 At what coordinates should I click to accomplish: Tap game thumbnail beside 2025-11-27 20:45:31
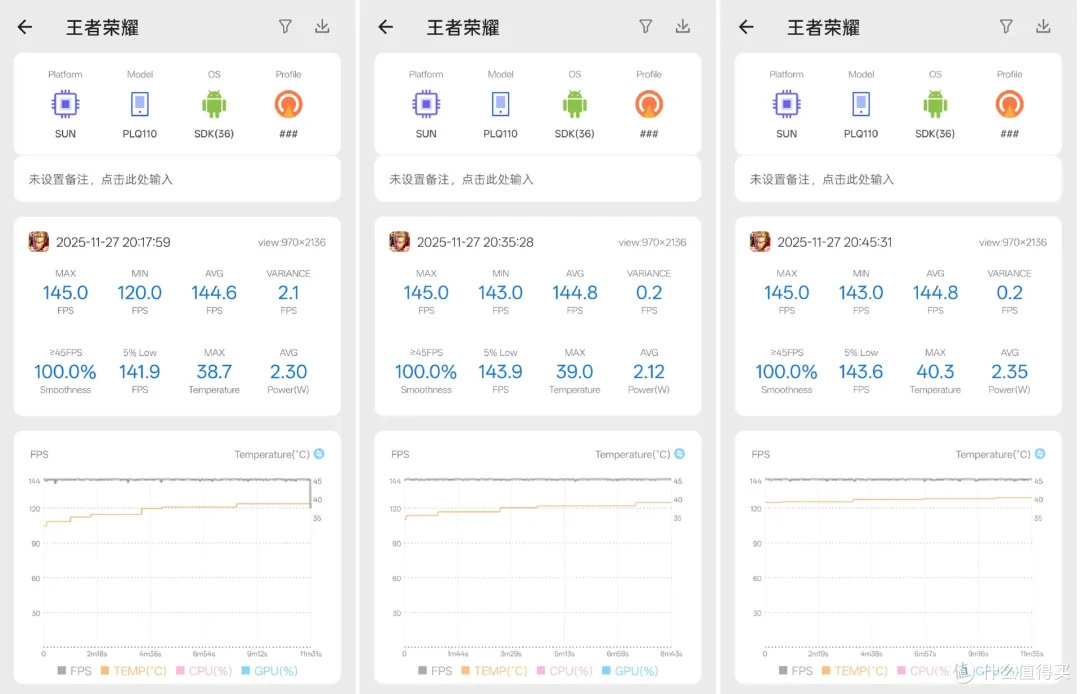[760, 242]
